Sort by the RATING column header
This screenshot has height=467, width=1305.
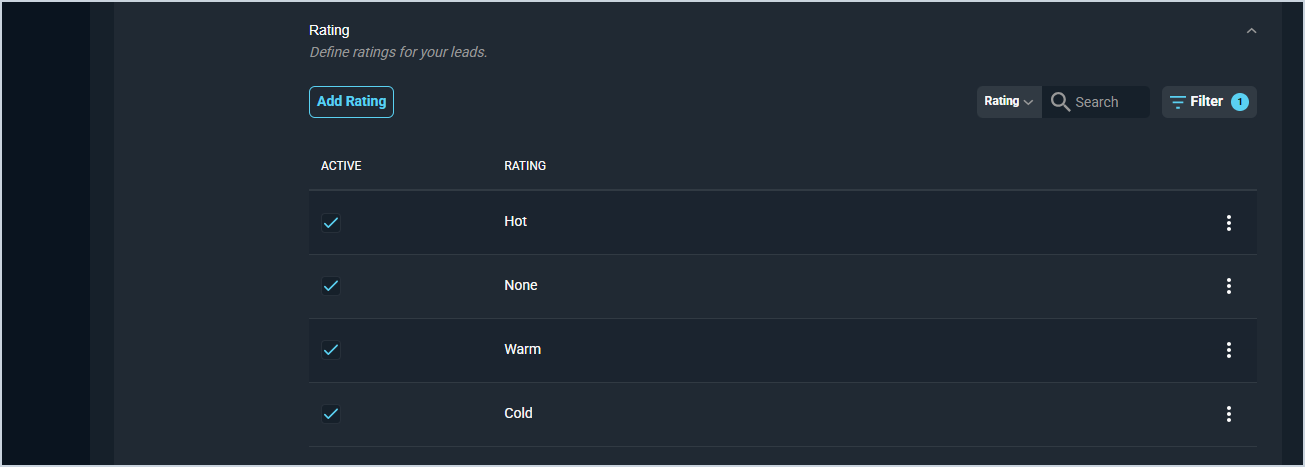(x=525, y=166)
